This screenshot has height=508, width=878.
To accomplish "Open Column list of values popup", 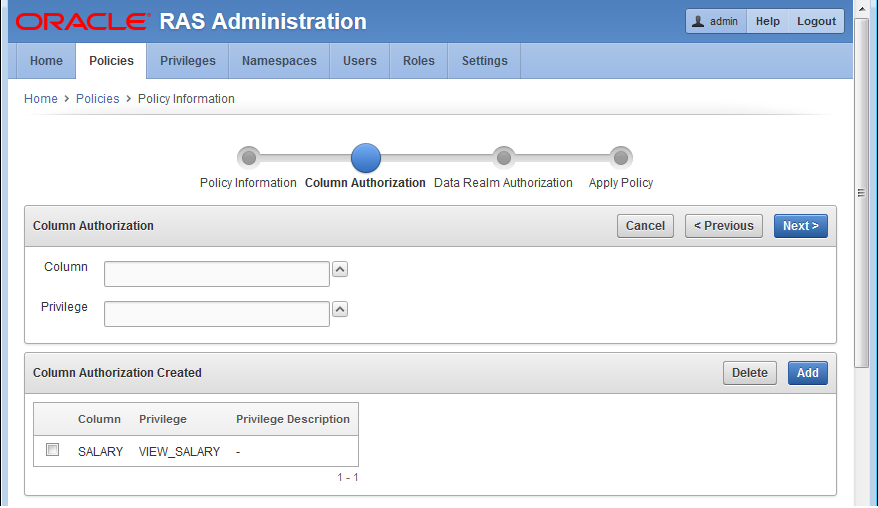I will [340, 270].
